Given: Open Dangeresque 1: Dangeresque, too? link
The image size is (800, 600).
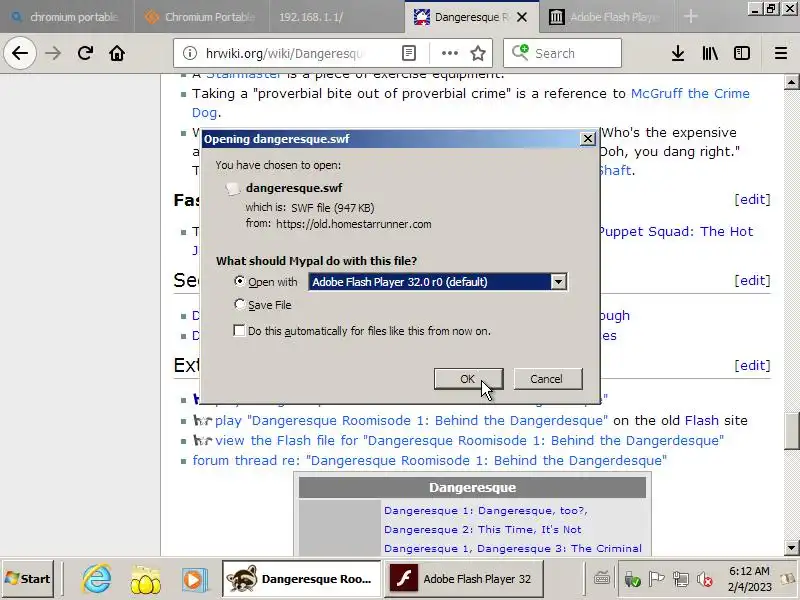Looking at the screenshot, I should (x=486, y=510).
